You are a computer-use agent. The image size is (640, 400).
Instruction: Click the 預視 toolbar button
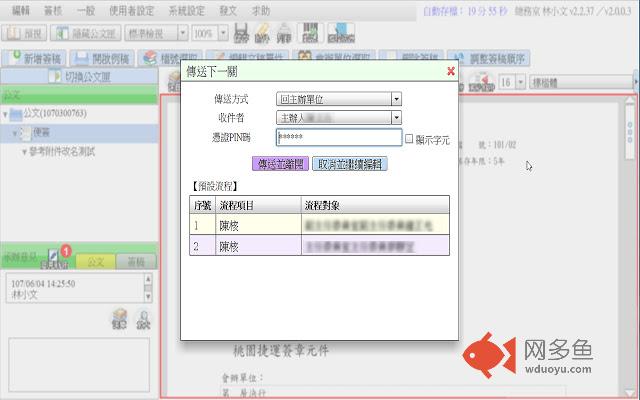tap(24, 33)
